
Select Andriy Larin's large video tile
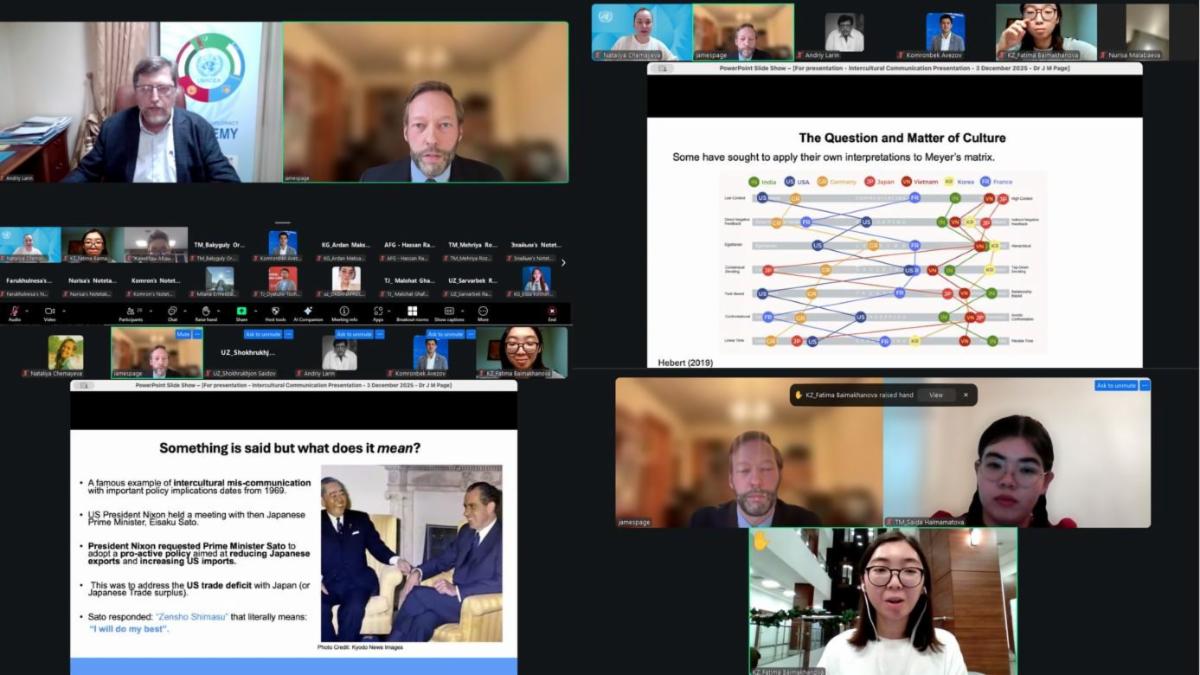(x=140, y=102)
